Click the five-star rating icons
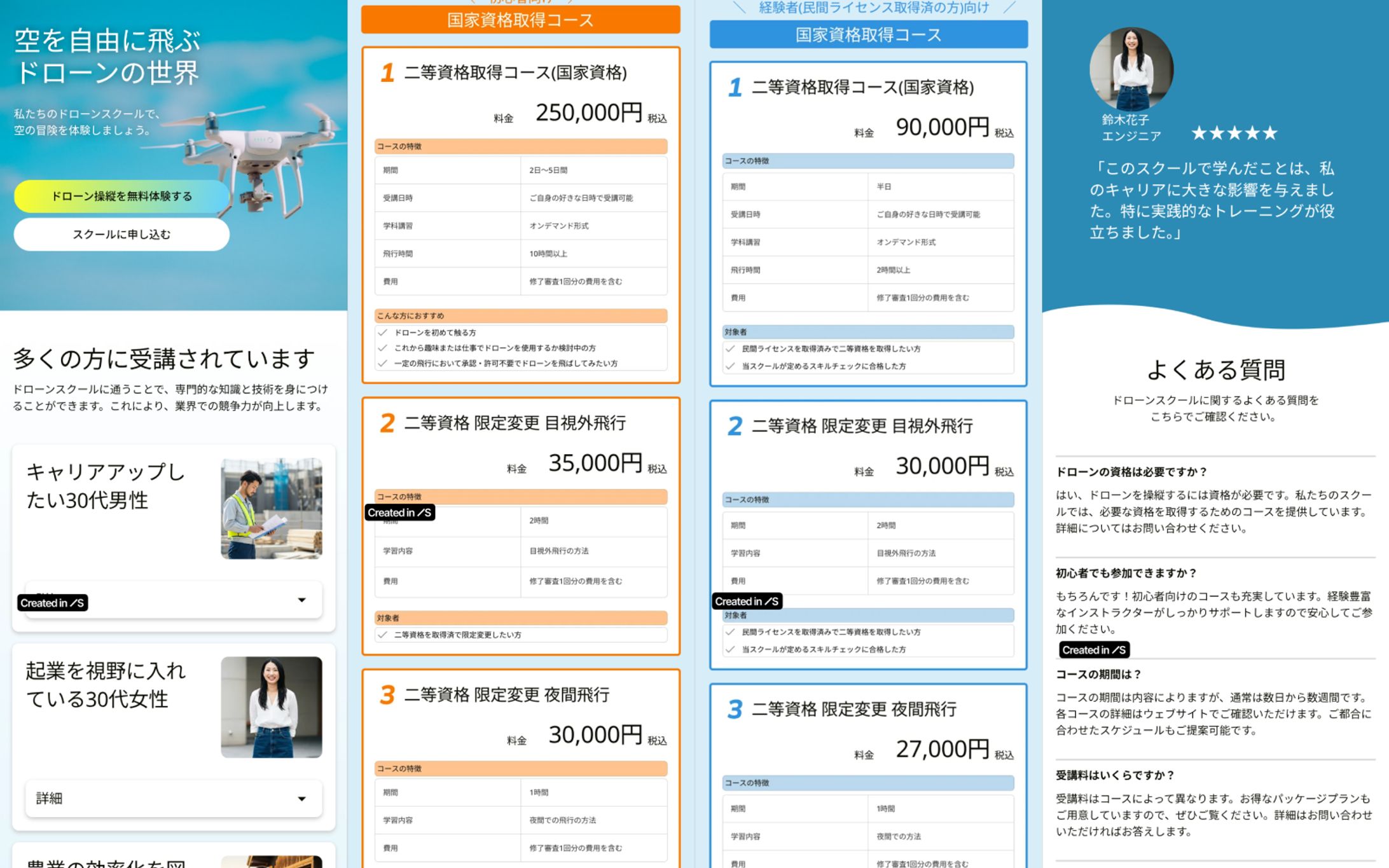Image resolution: width=1389 pixels, height=868 pixels. [x=1234, y=133]
